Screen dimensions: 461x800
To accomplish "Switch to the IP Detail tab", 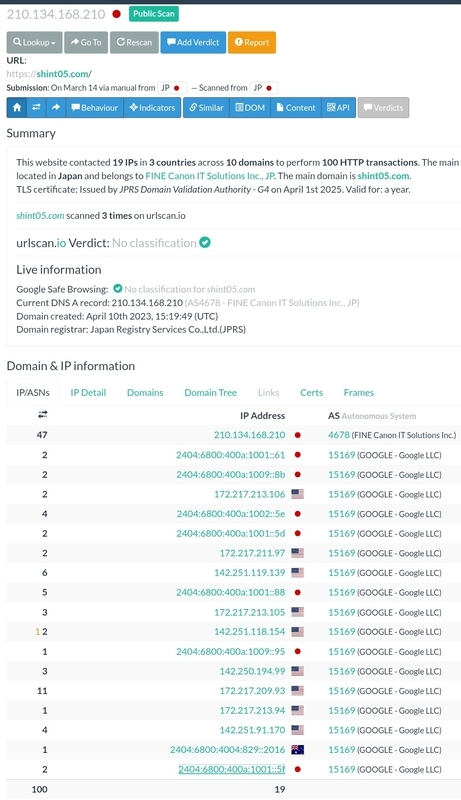I will [88, 392].
